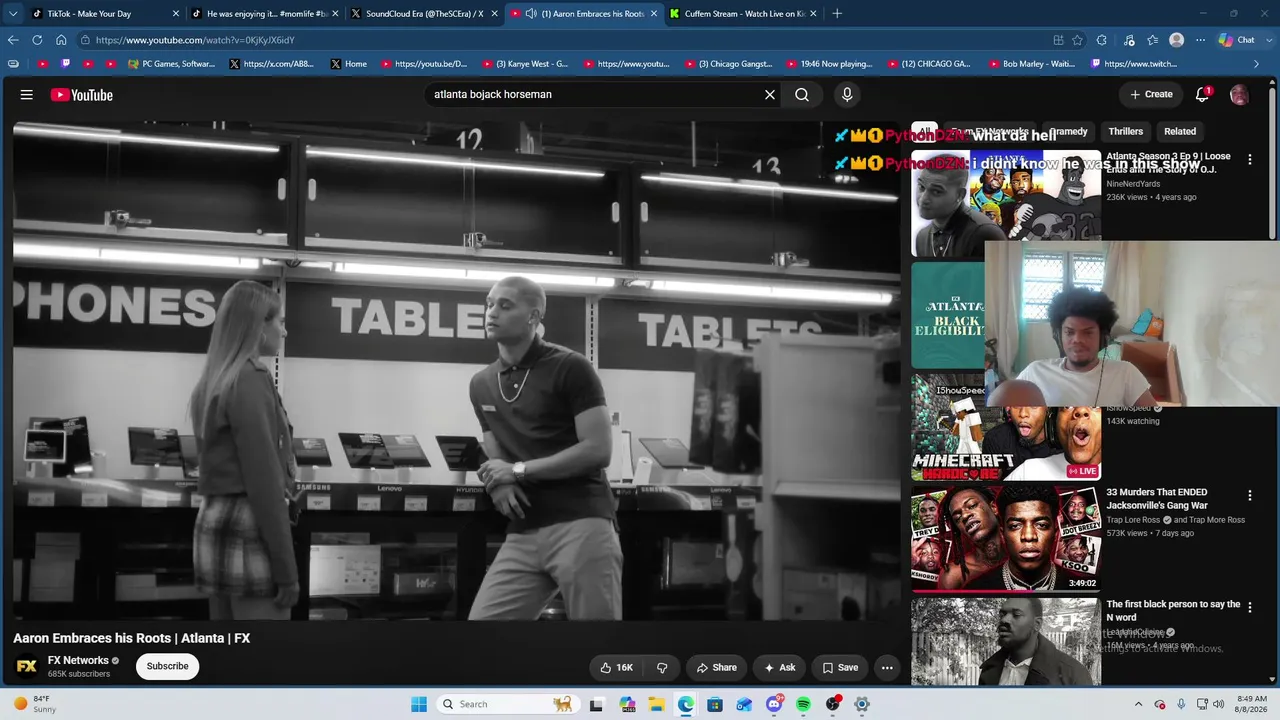Click the browser address bar URL
Image resolution: width=1280 pixels, height=720 pixels.
pos(195,40)
